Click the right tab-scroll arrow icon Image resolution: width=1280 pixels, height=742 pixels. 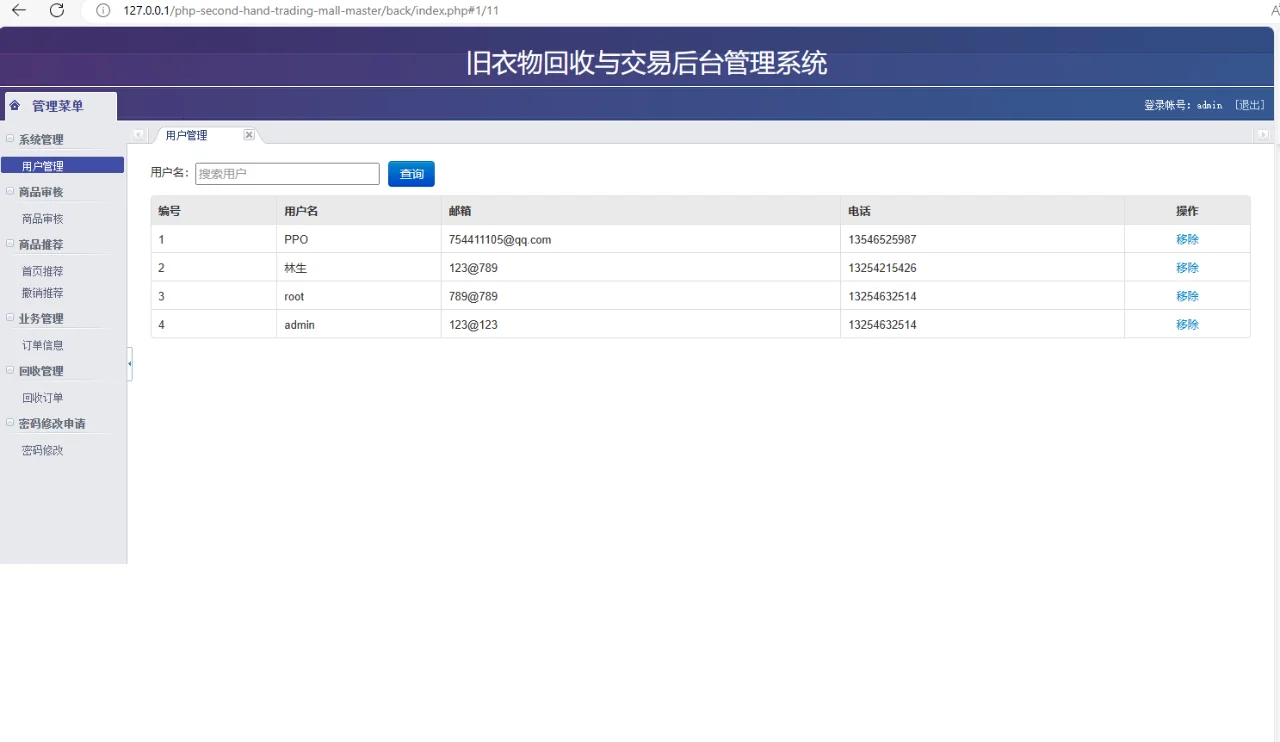[x=1264, y=134]
